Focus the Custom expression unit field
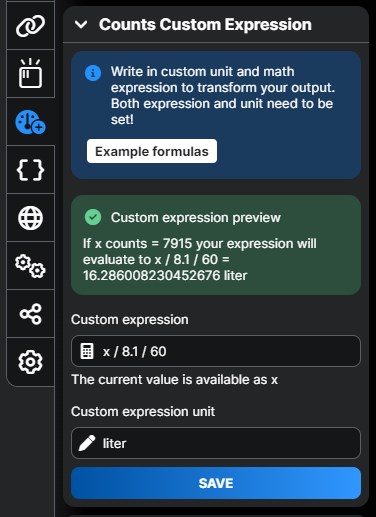376x517 pixels. pyautogui.click(x=216, y=443)
